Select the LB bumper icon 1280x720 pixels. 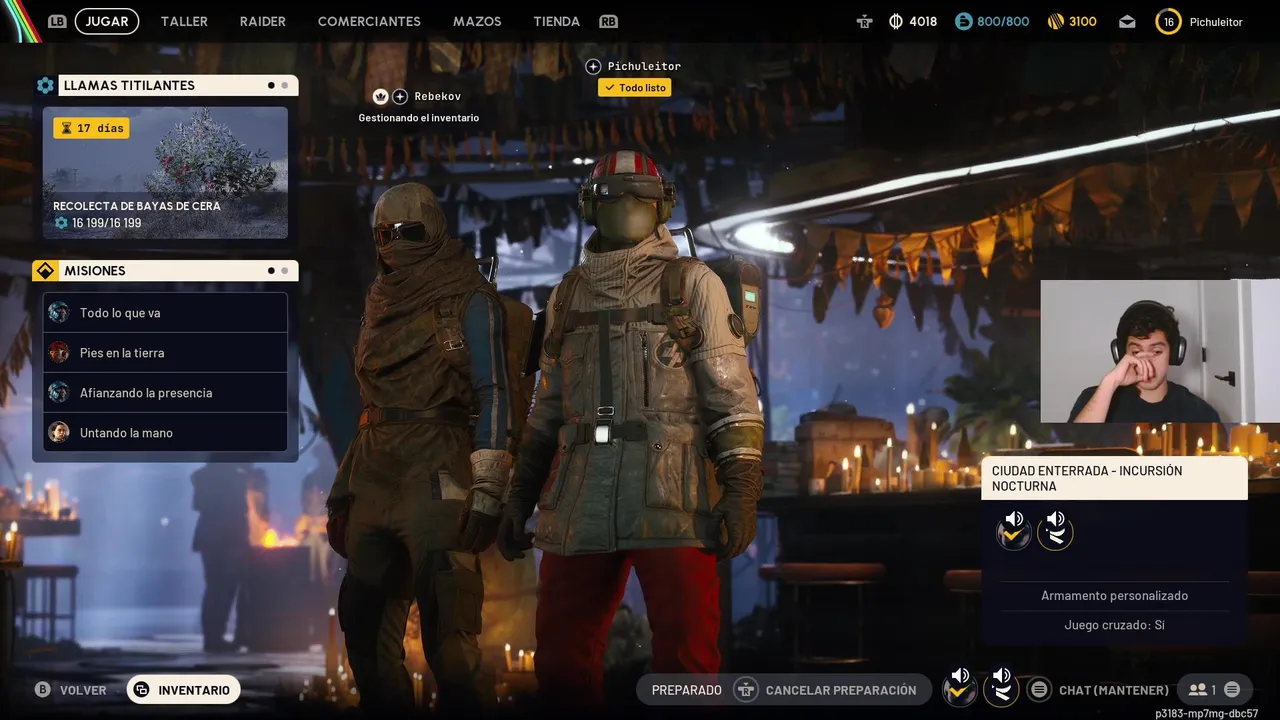57,21
